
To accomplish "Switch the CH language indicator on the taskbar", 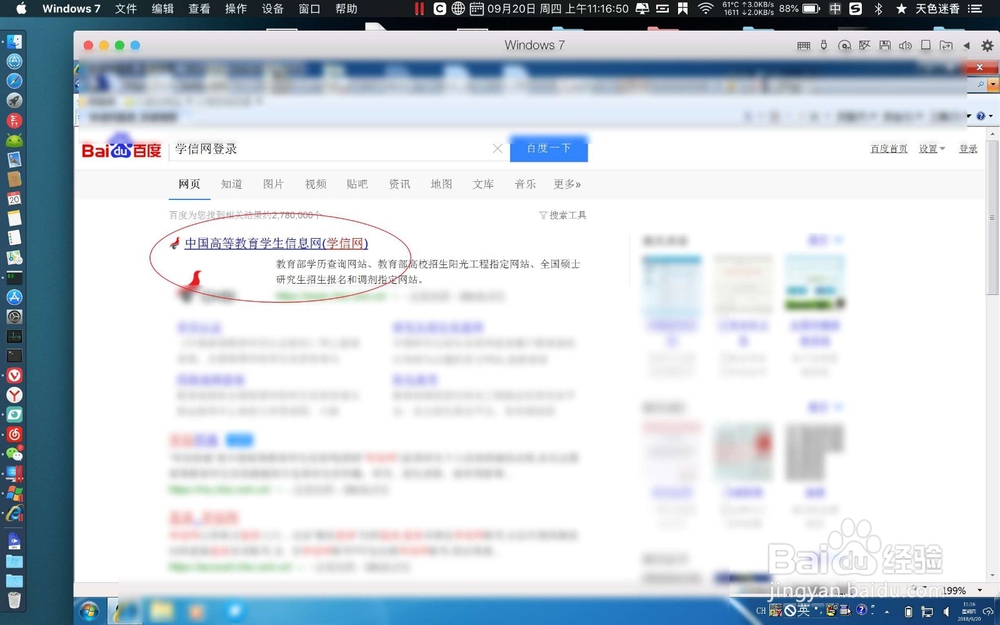I will [x=760, y=611].
